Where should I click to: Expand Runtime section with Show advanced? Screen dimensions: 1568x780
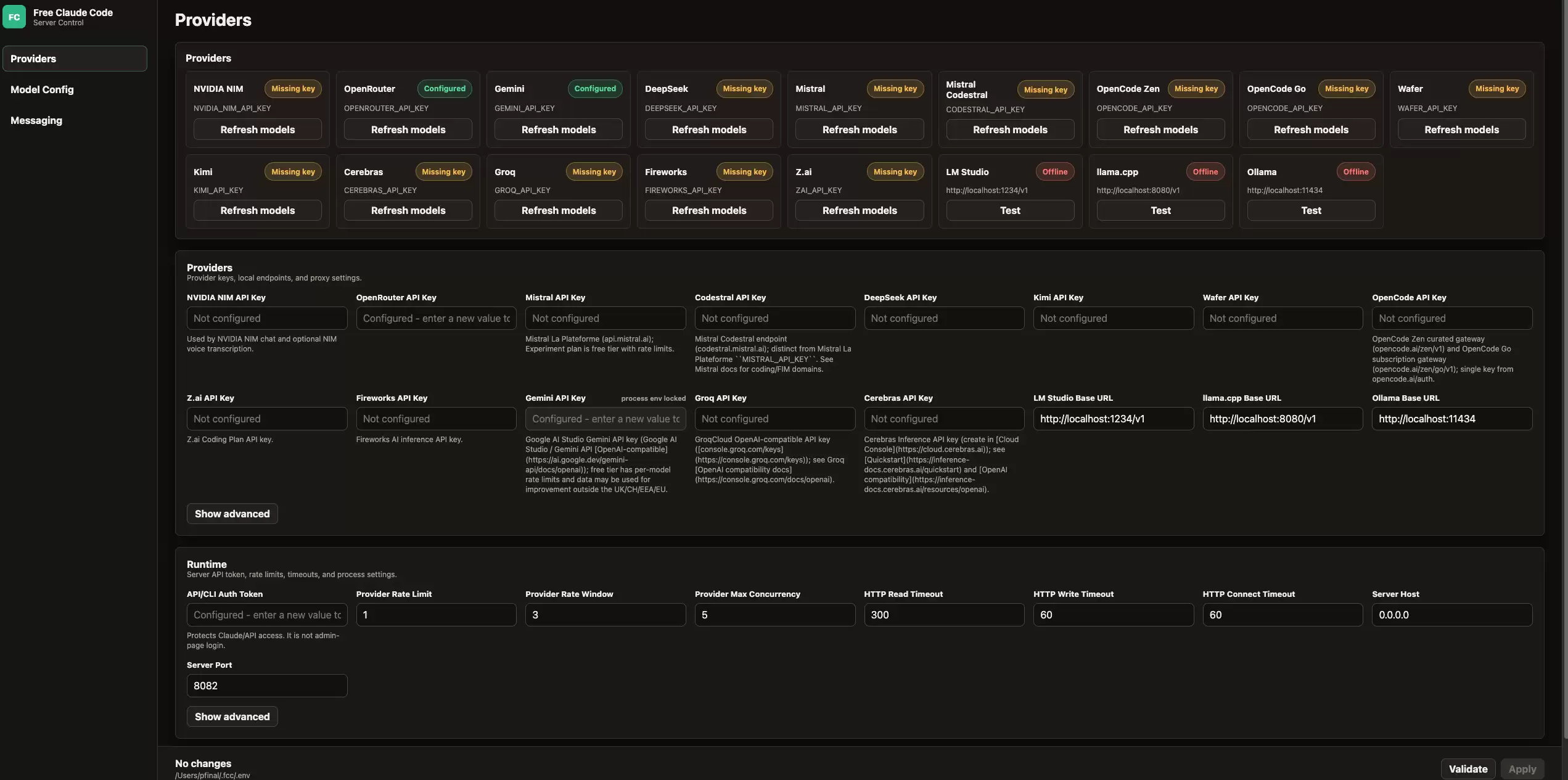coord(232,716)
